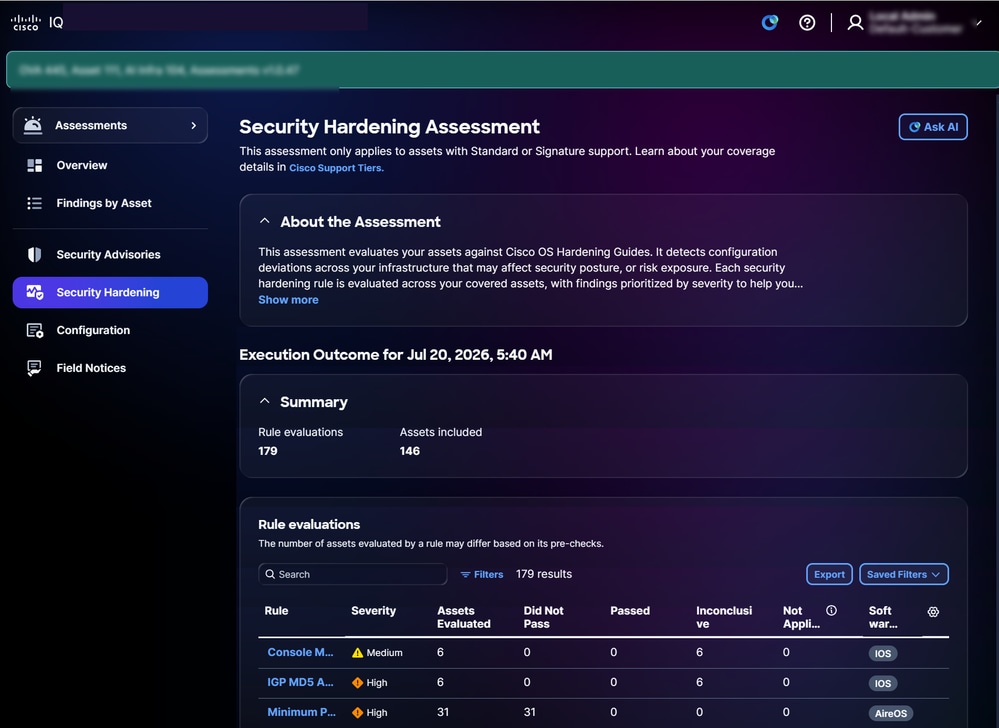Click the Security Hardening icon
999x728 pixels.
coord(34,292)
